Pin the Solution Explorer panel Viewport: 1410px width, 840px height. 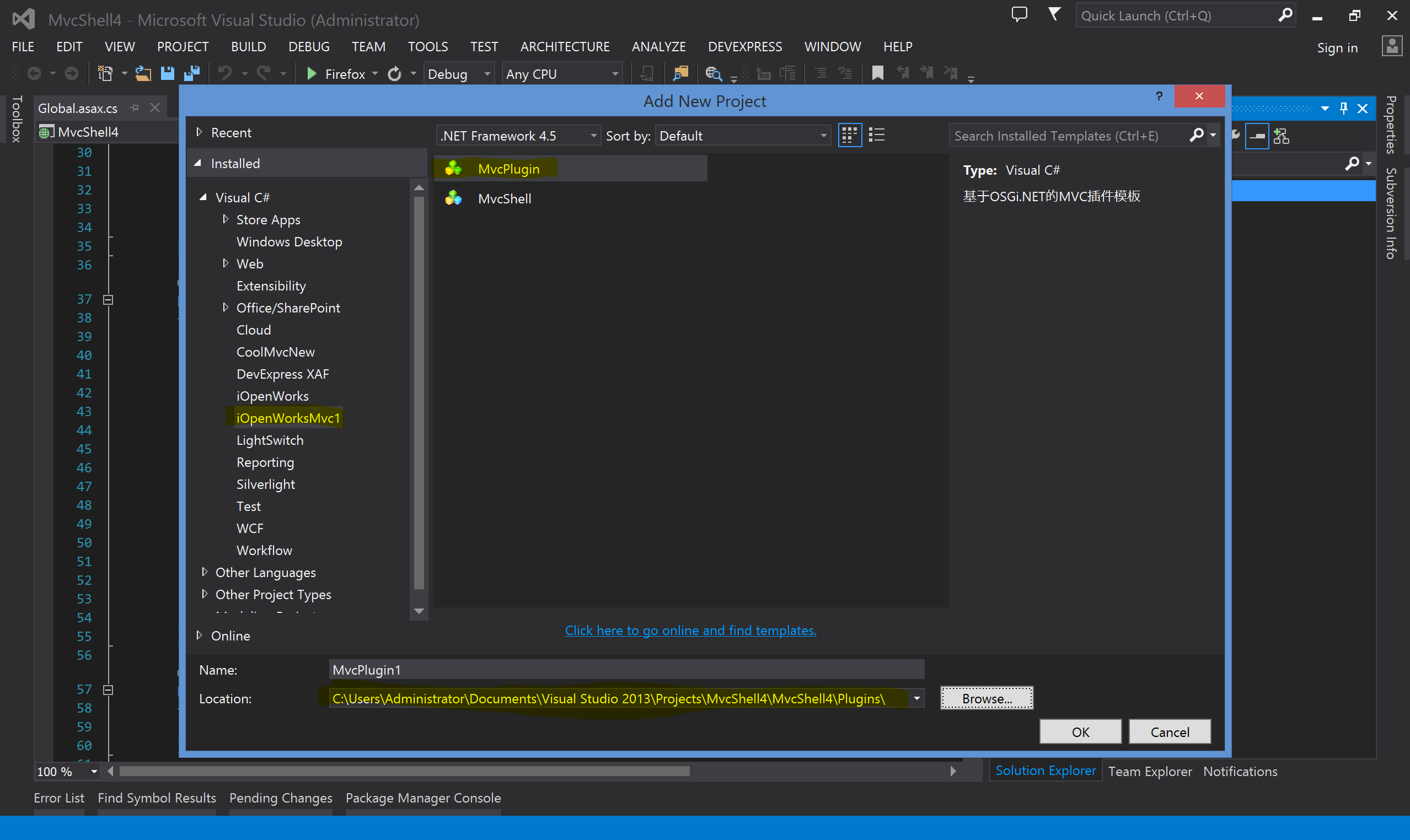1343,108
